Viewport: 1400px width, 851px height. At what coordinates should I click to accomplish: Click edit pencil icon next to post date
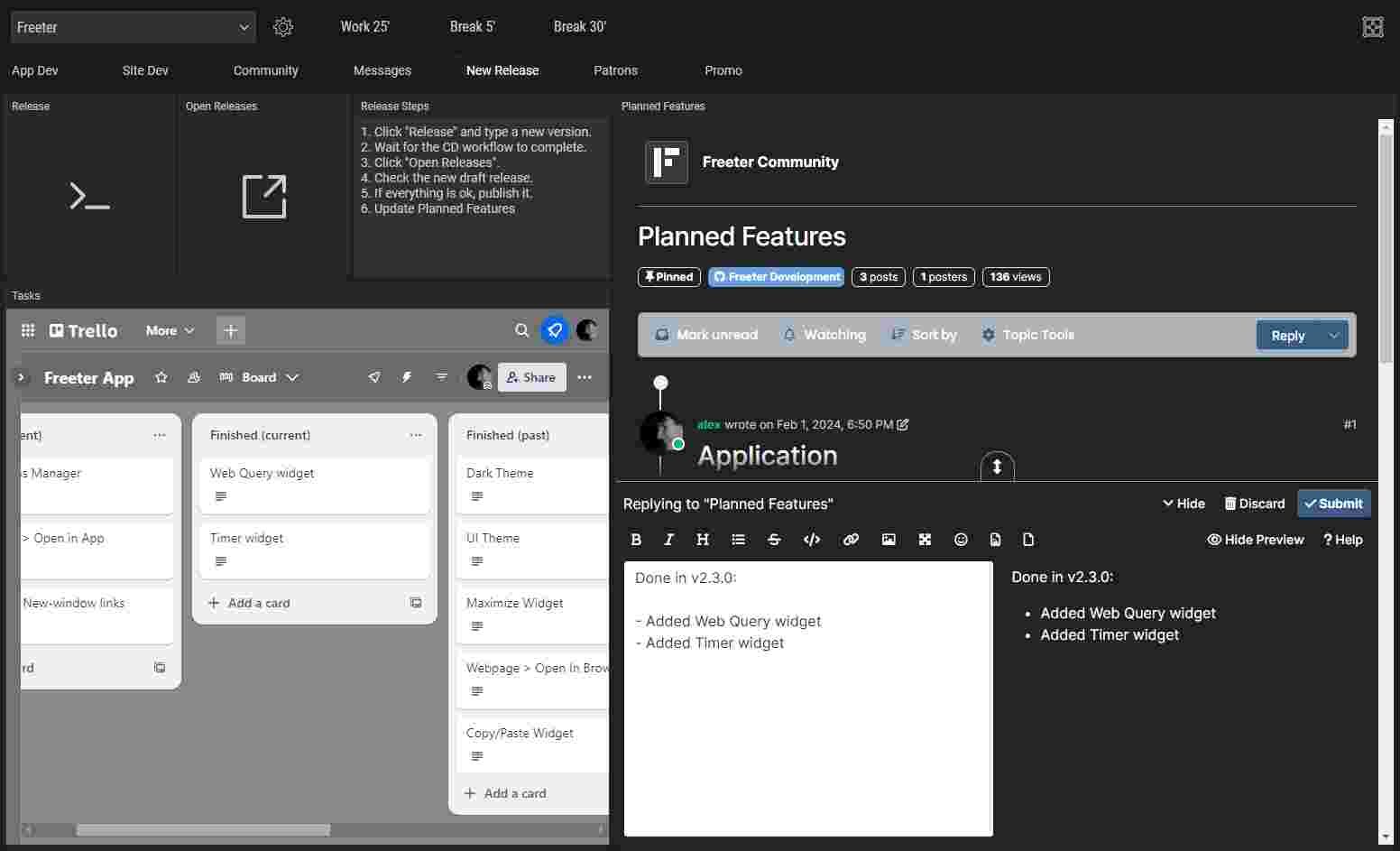pyautogui.click(x=903, y=424)
